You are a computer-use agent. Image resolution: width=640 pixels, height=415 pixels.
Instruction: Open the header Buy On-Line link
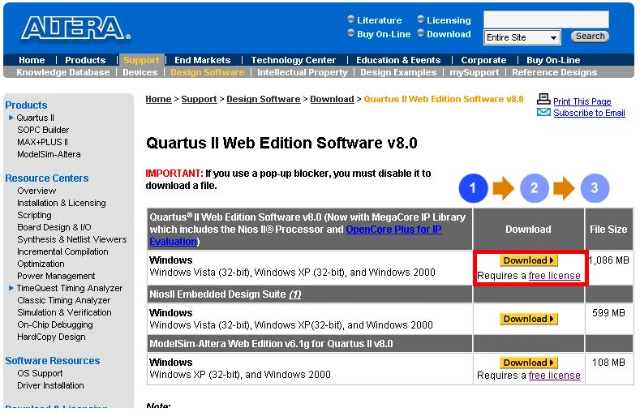click(384, 34)
